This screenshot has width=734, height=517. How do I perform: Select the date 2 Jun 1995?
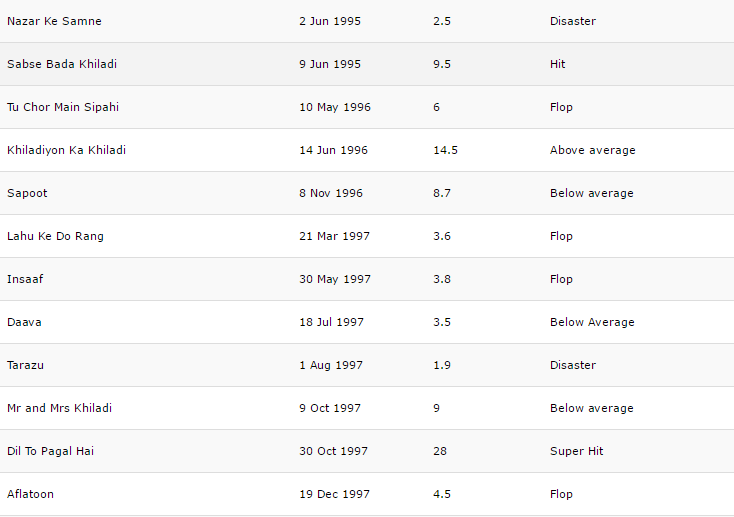[330, 21]
